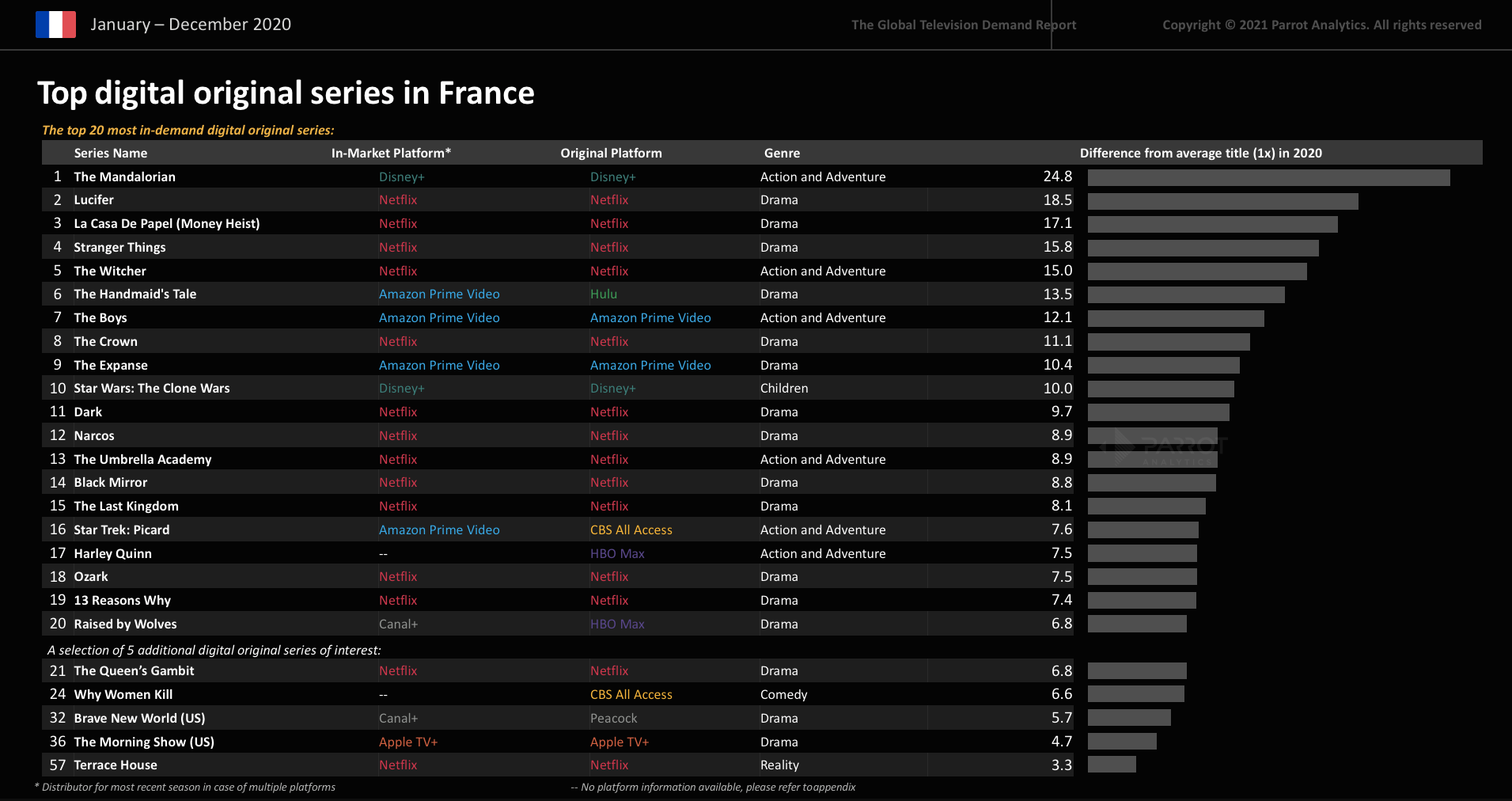Click 'Canal+' in the Raised by Wolves row
The width and height of the screenshot is (1512, 801).
point(398,624)
